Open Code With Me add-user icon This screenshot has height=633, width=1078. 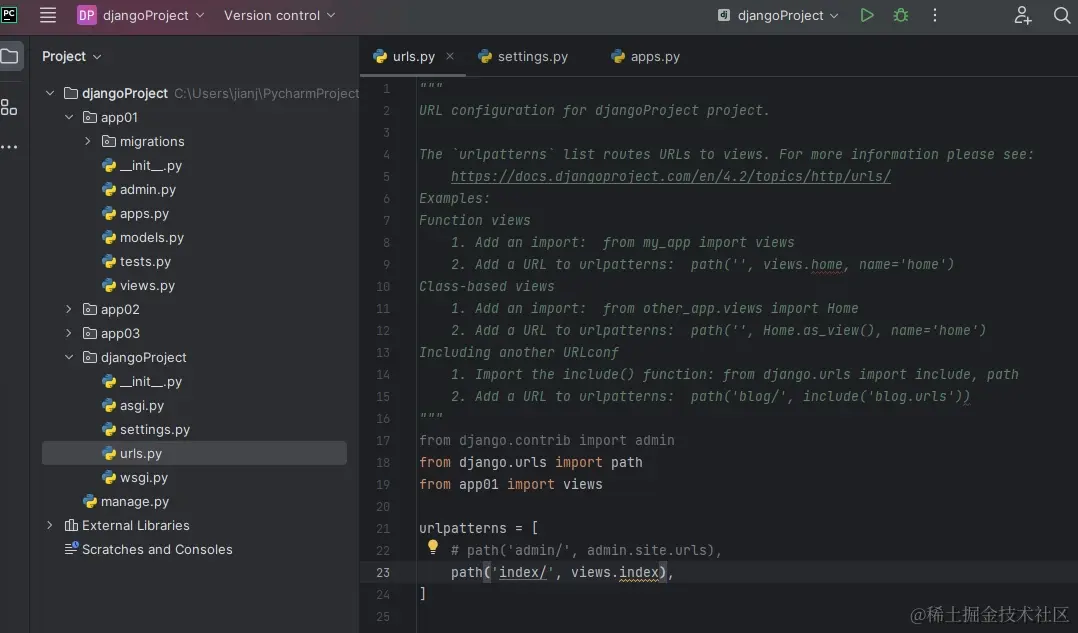(x=1022, y=15)
